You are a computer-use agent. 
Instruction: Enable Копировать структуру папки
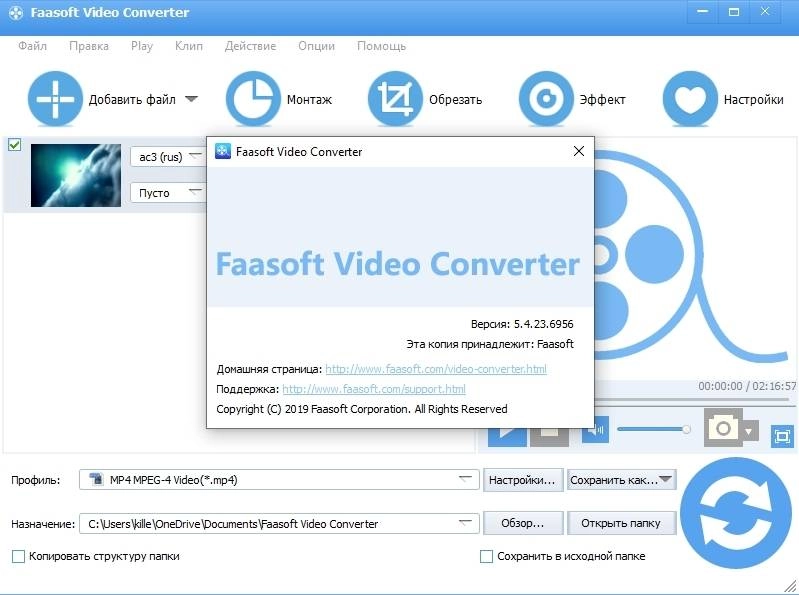(18, 556)
